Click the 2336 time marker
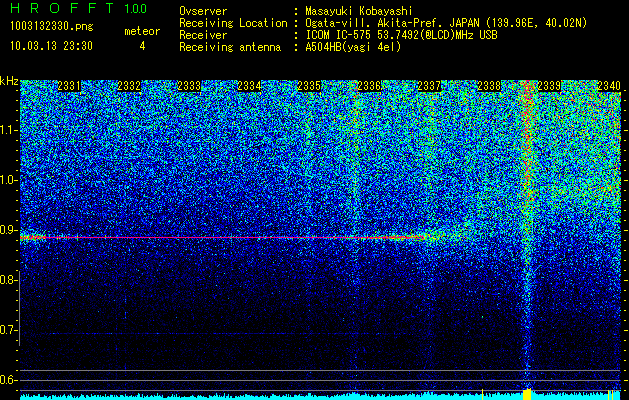 pyautogui.click(x=369, y=86)
